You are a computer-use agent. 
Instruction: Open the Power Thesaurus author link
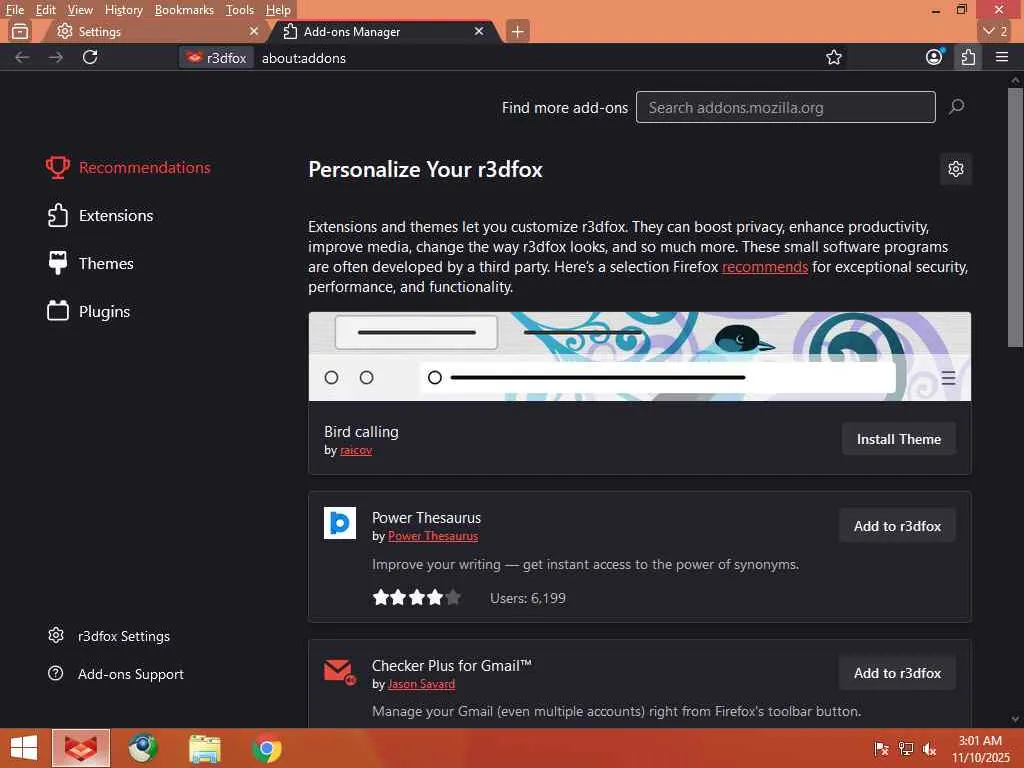433,536
